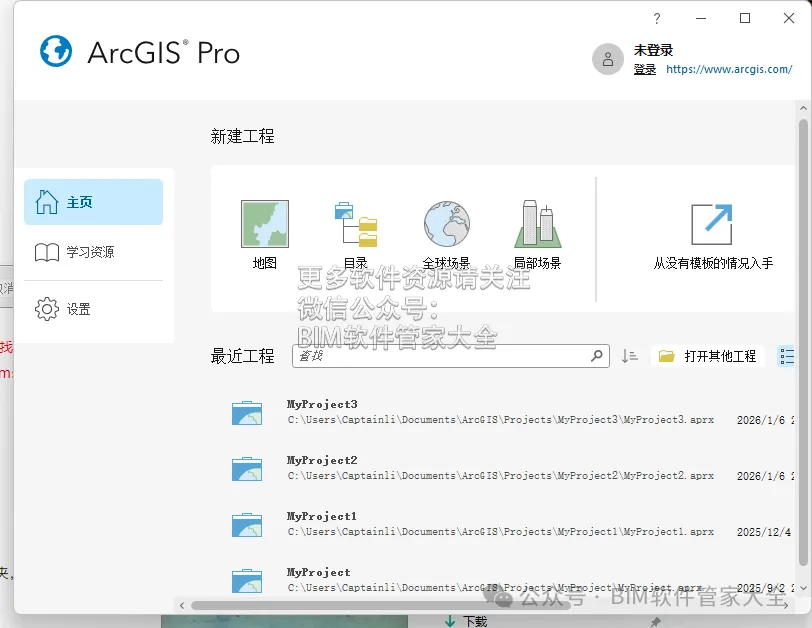This screenshot has width=812, height=628.
Task: Click the MyProject2 project icon
Action: point(247,469)
